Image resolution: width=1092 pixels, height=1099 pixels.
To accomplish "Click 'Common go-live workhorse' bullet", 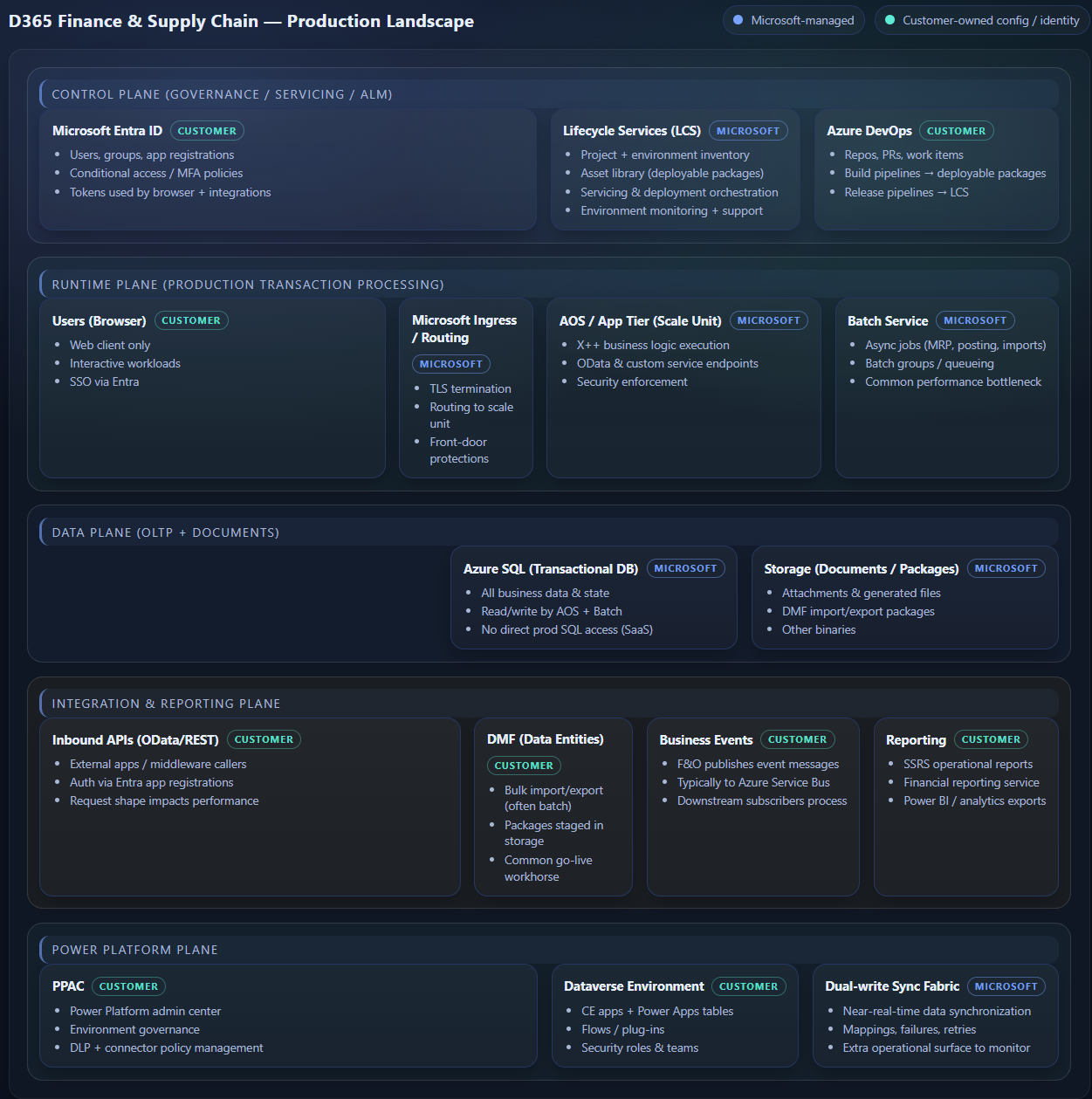I will coord(548,869).
